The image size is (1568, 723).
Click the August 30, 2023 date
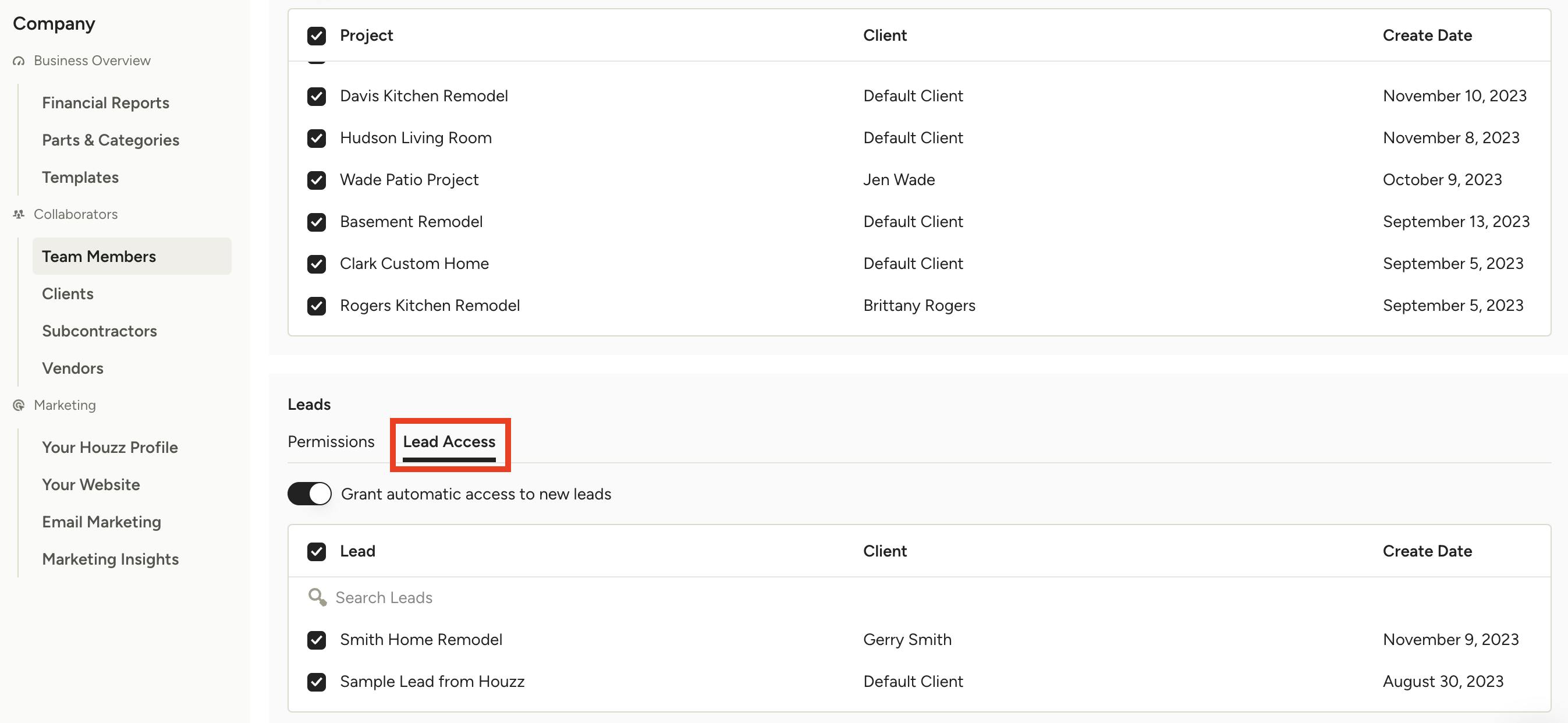click(x=1443, y=682)
